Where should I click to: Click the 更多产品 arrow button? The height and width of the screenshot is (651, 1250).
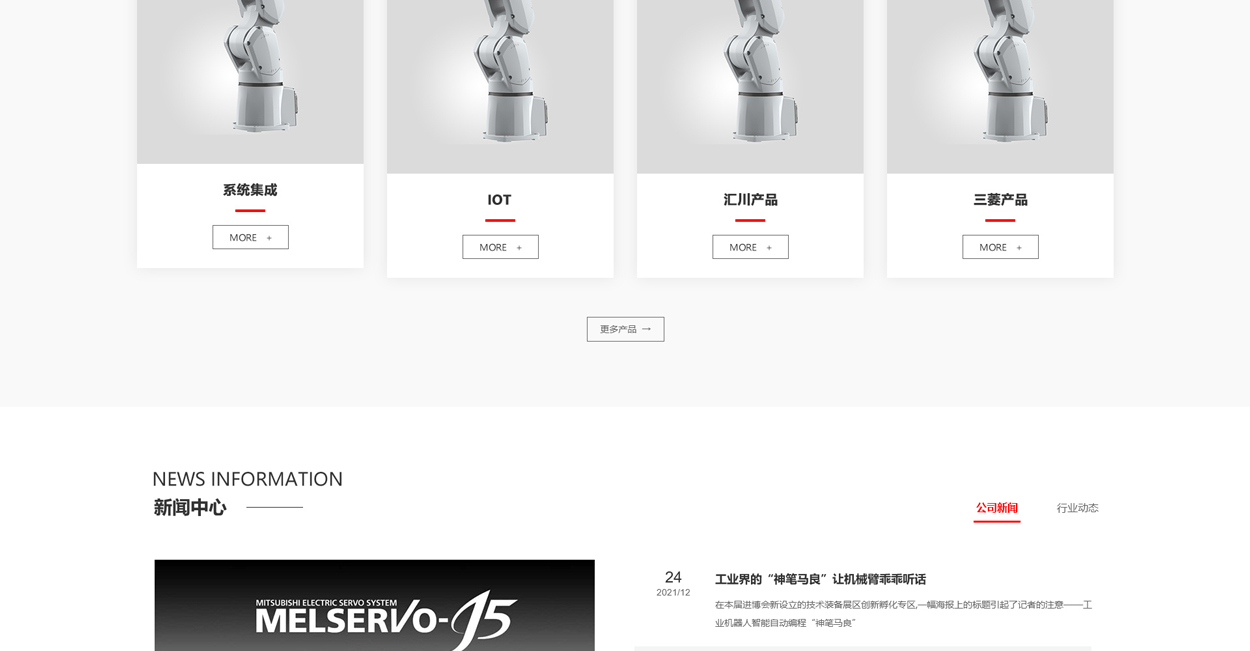(625, 329)
